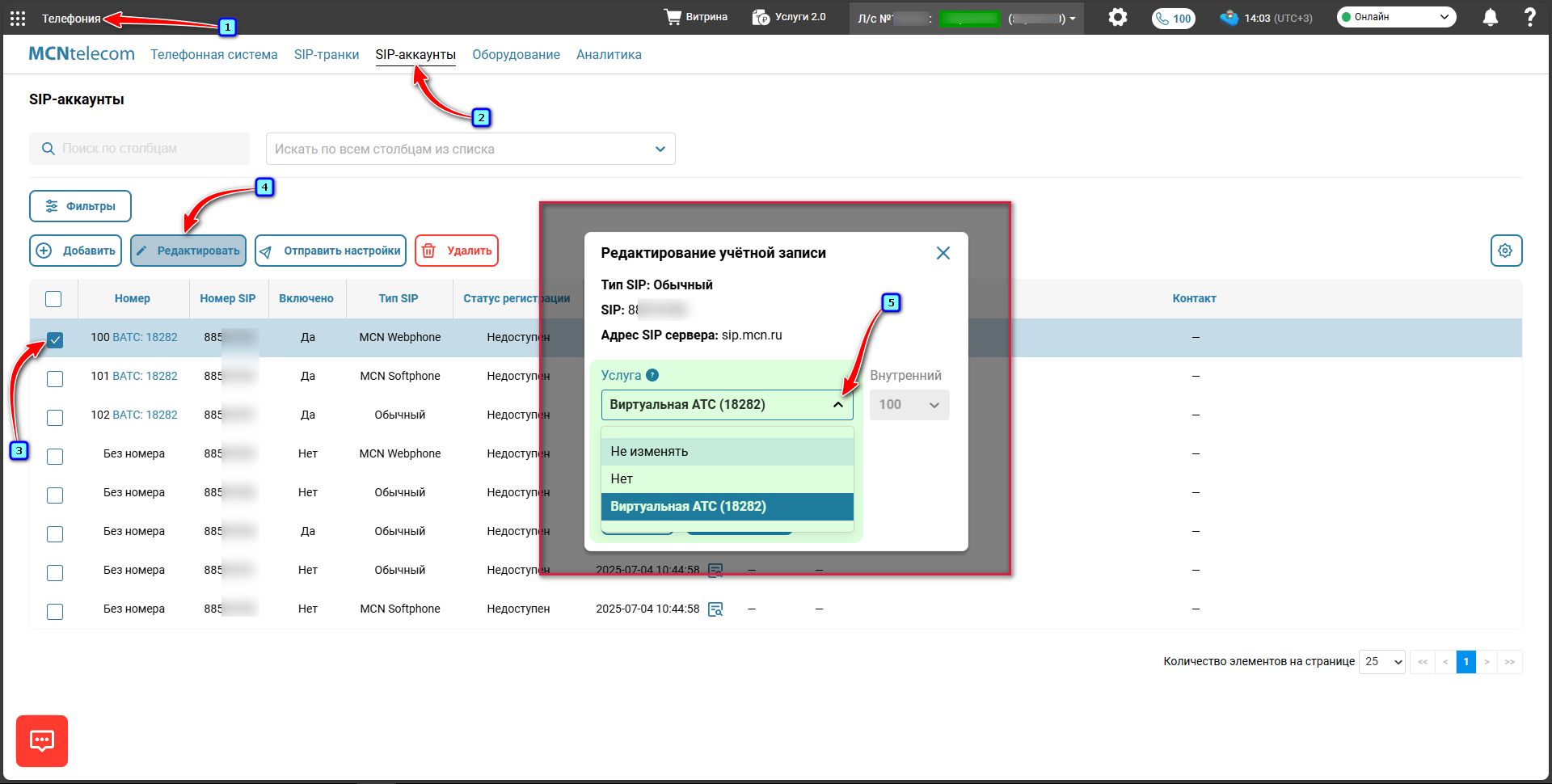Uncheck the row 100 ВАТС checkbox
Screen dimensions: 1552x784
55,339
